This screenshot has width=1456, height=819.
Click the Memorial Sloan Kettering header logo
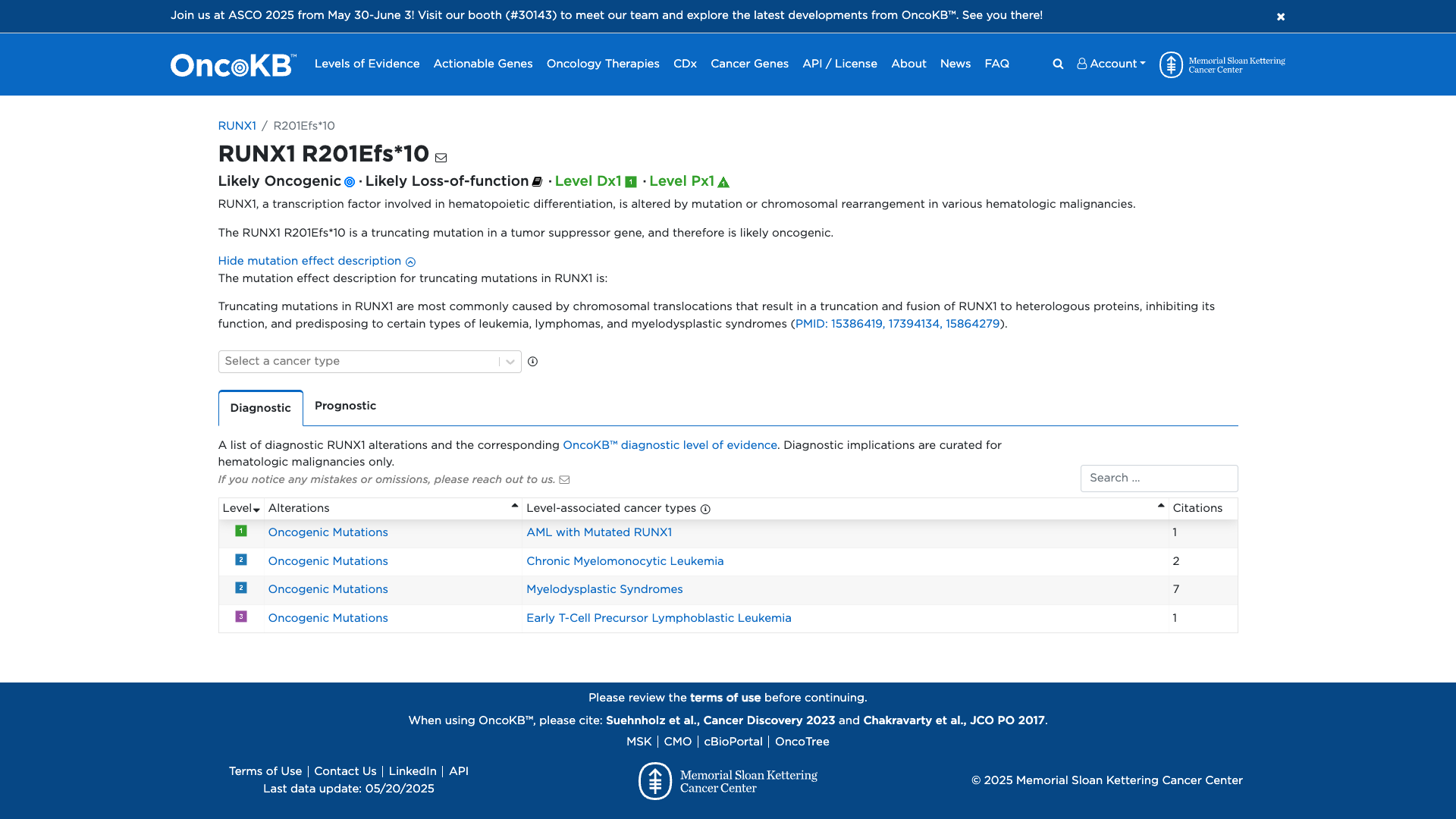[1222, 65]
